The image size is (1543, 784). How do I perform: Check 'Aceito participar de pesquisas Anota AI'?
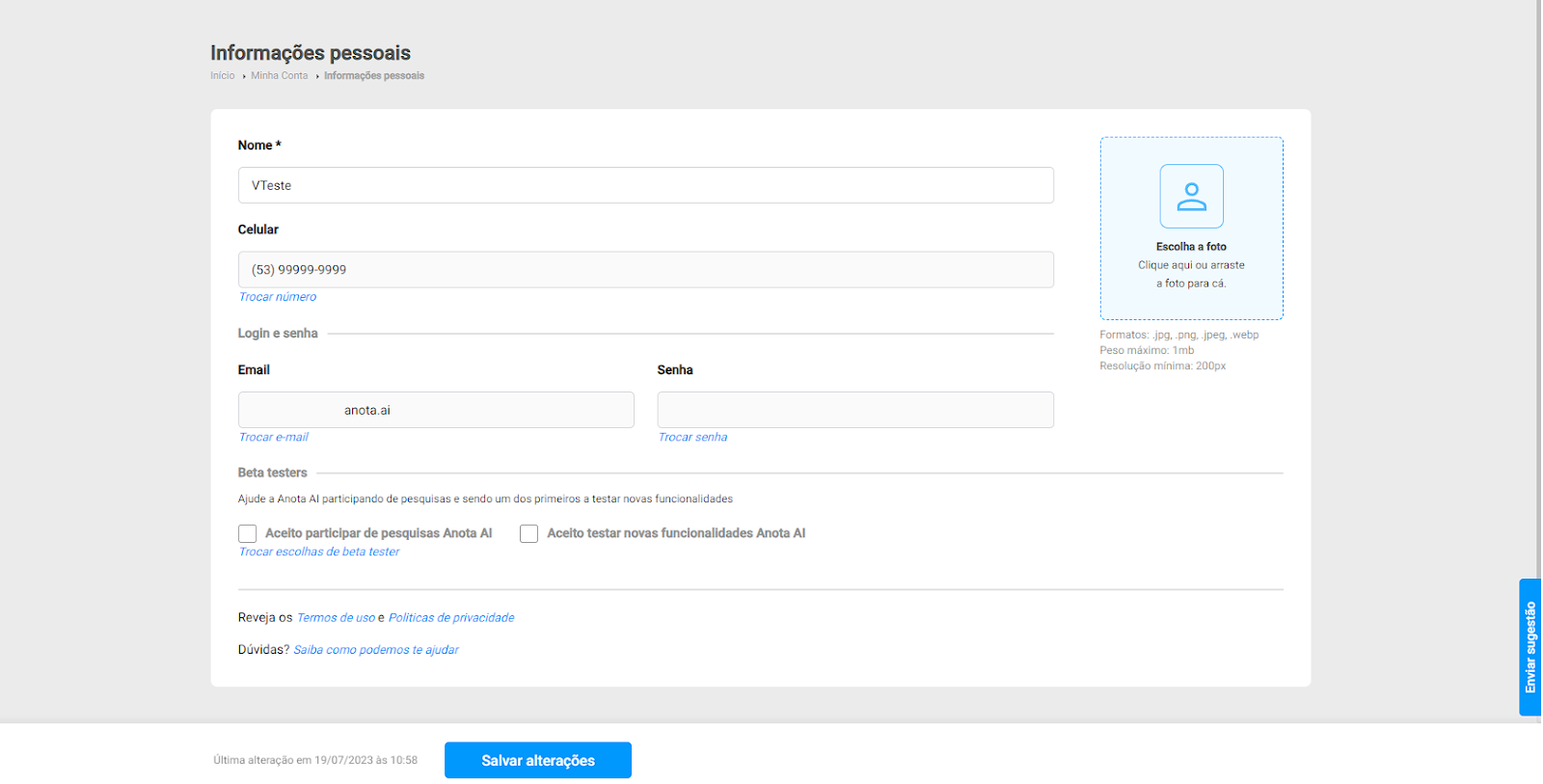coord(248,534)
